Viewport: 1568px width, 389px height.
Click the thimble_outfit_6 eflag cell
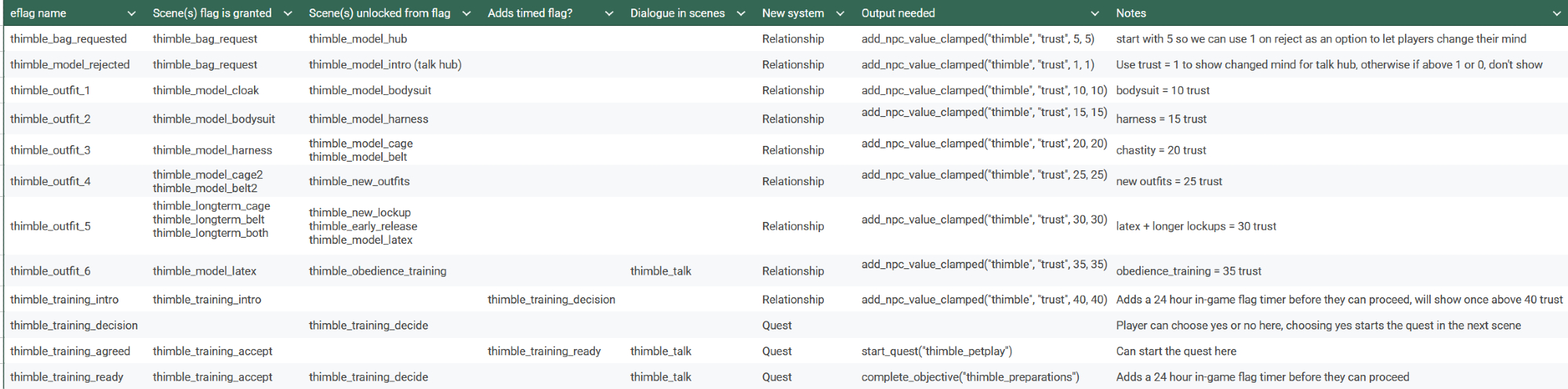tap(50, 271)
